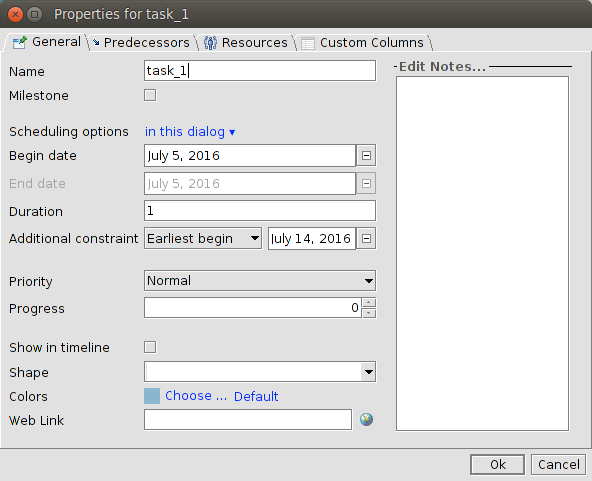The height and width of the screenshot is (481, 592).
Task: Click the blue task color swatch
Action: coord(152,396)
